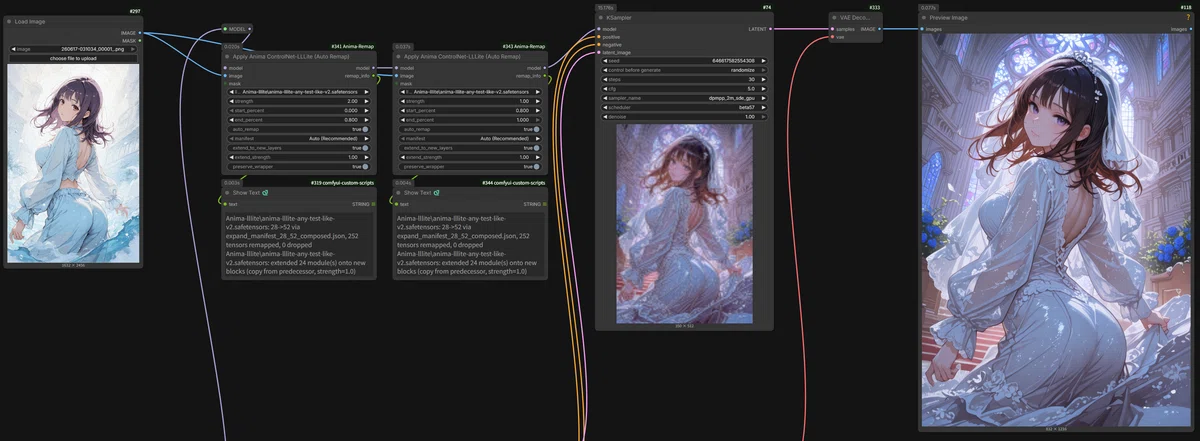Click the Load Image preview thumbnail
1200x441 pixels.
(x=73, y=163)
